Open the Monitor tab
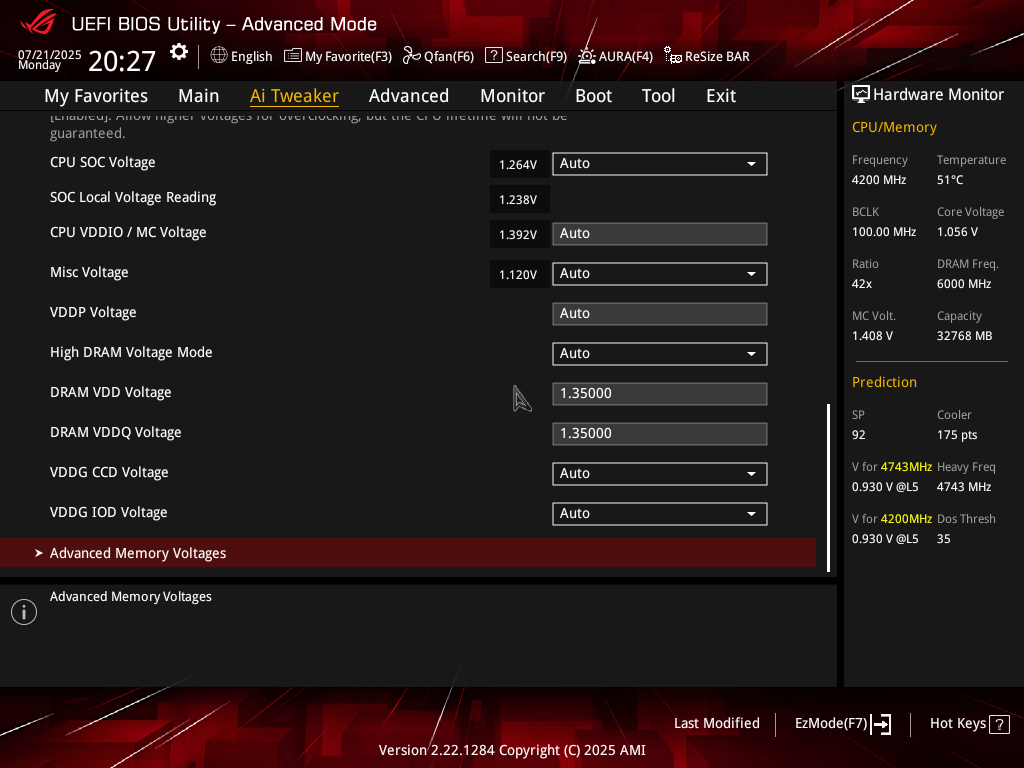1024x768 pixels. click(513, 96)
